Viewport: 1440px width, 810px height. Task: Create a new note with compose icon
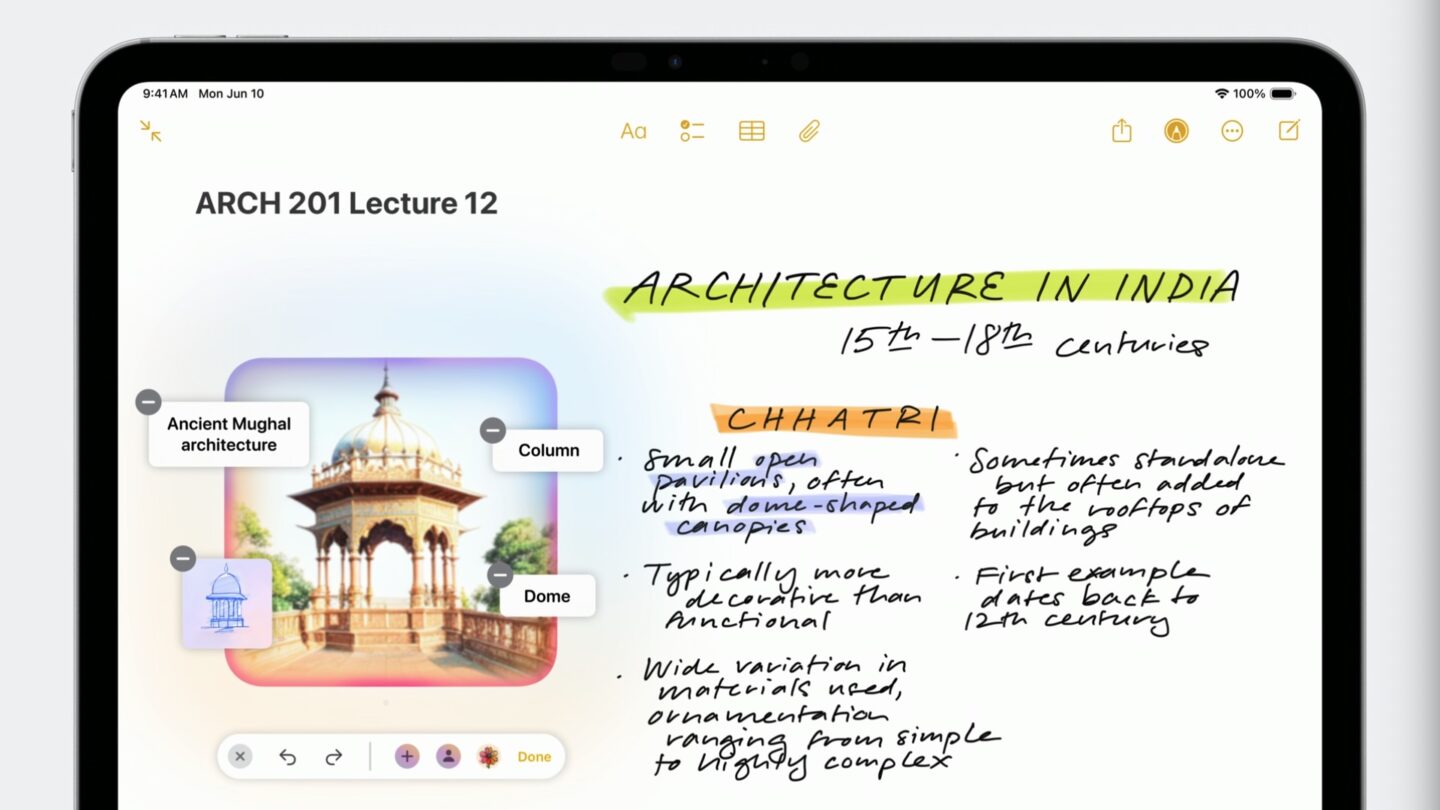click(1289, 131)
